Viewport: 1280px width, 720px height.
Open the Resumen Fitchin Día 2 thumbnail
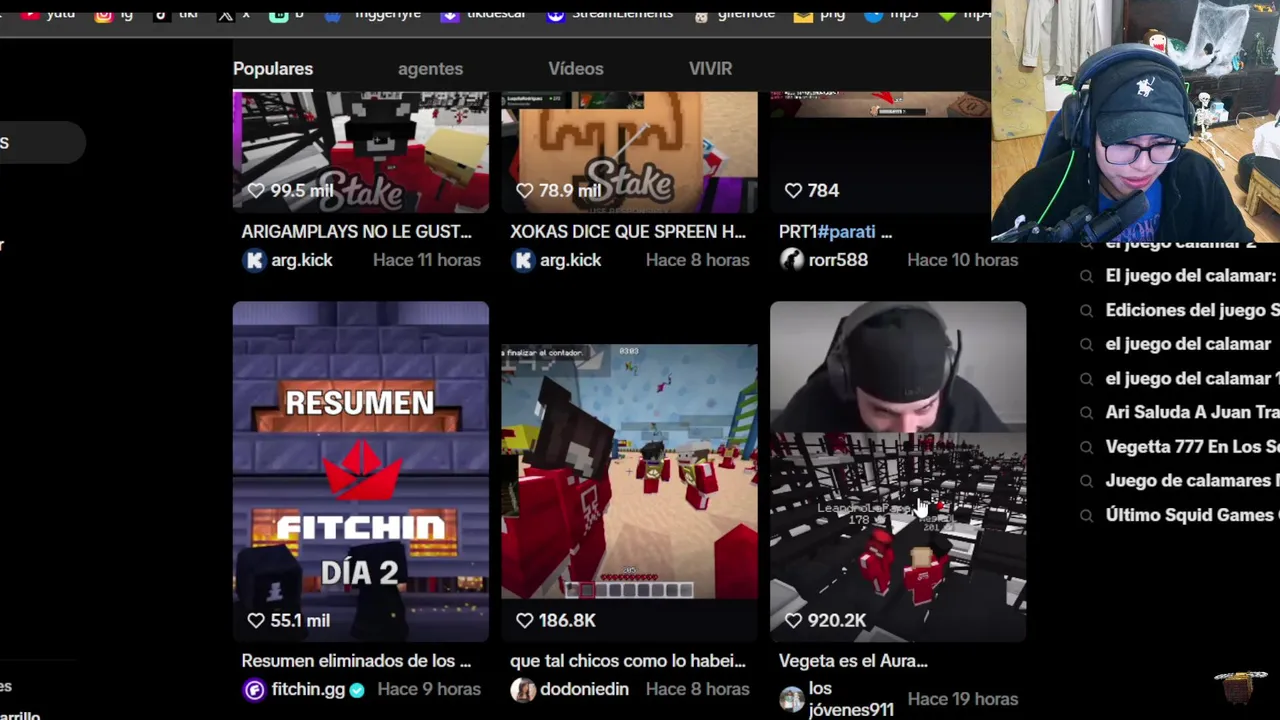(361, 471)
